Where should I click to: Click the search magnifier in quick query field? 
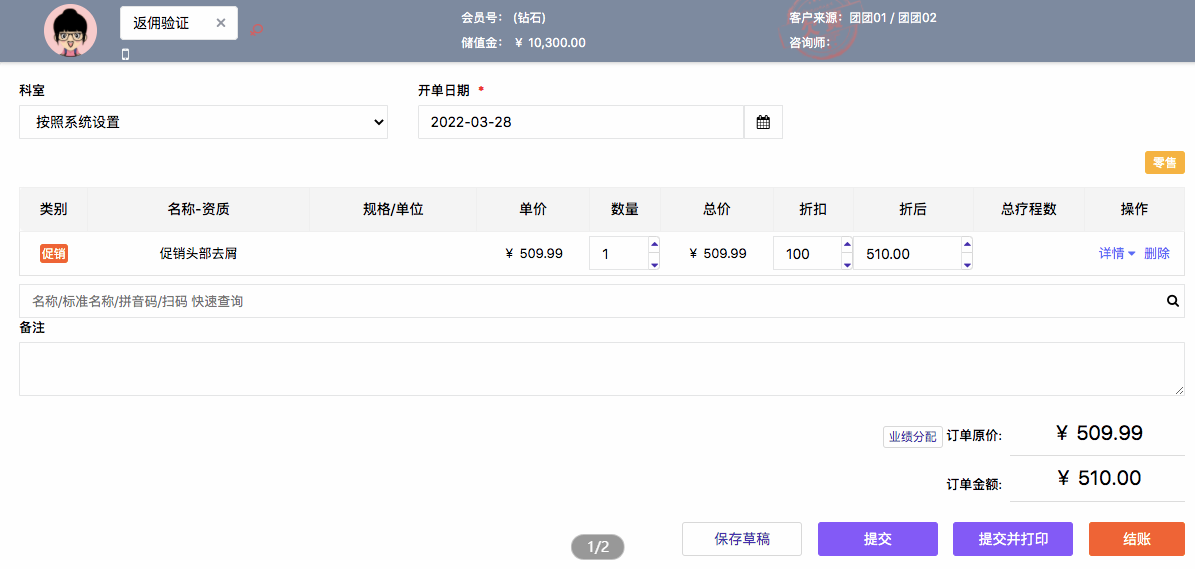tap(1173, 302)
